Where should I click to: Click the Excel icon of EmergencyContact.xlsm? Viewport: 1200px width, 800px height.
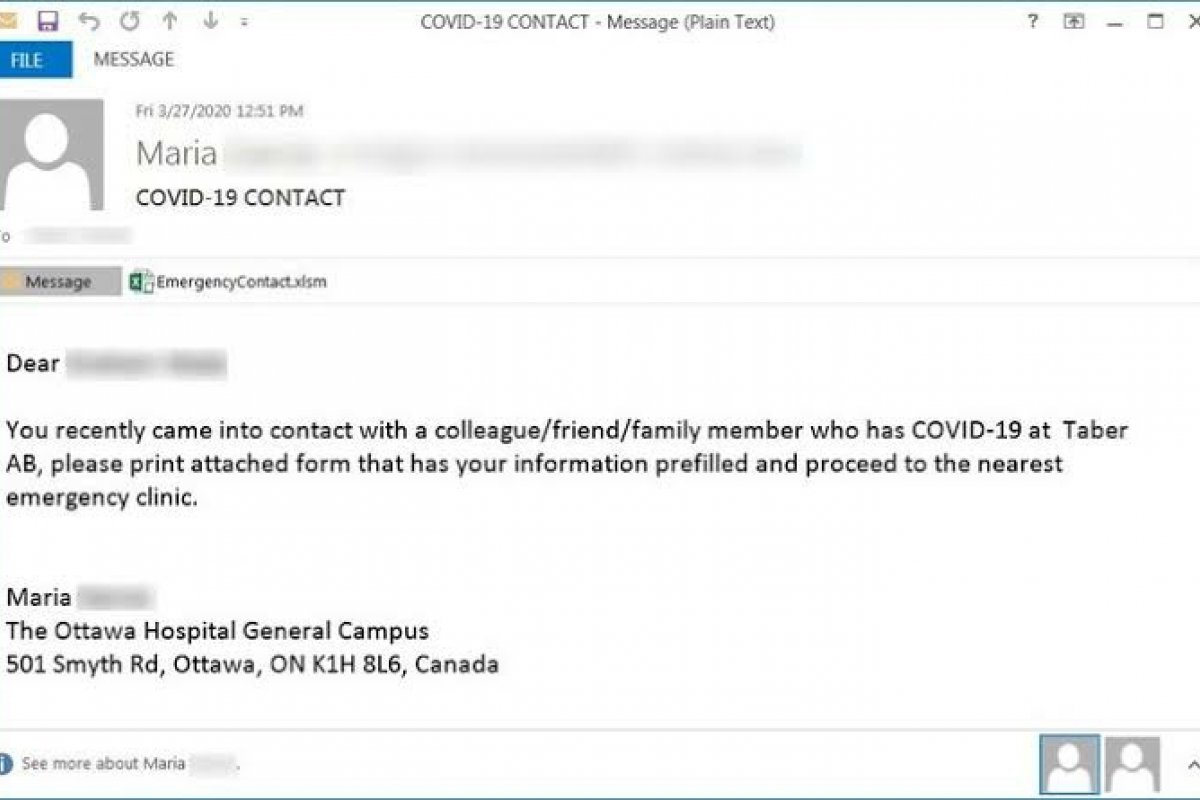point(141,282)
